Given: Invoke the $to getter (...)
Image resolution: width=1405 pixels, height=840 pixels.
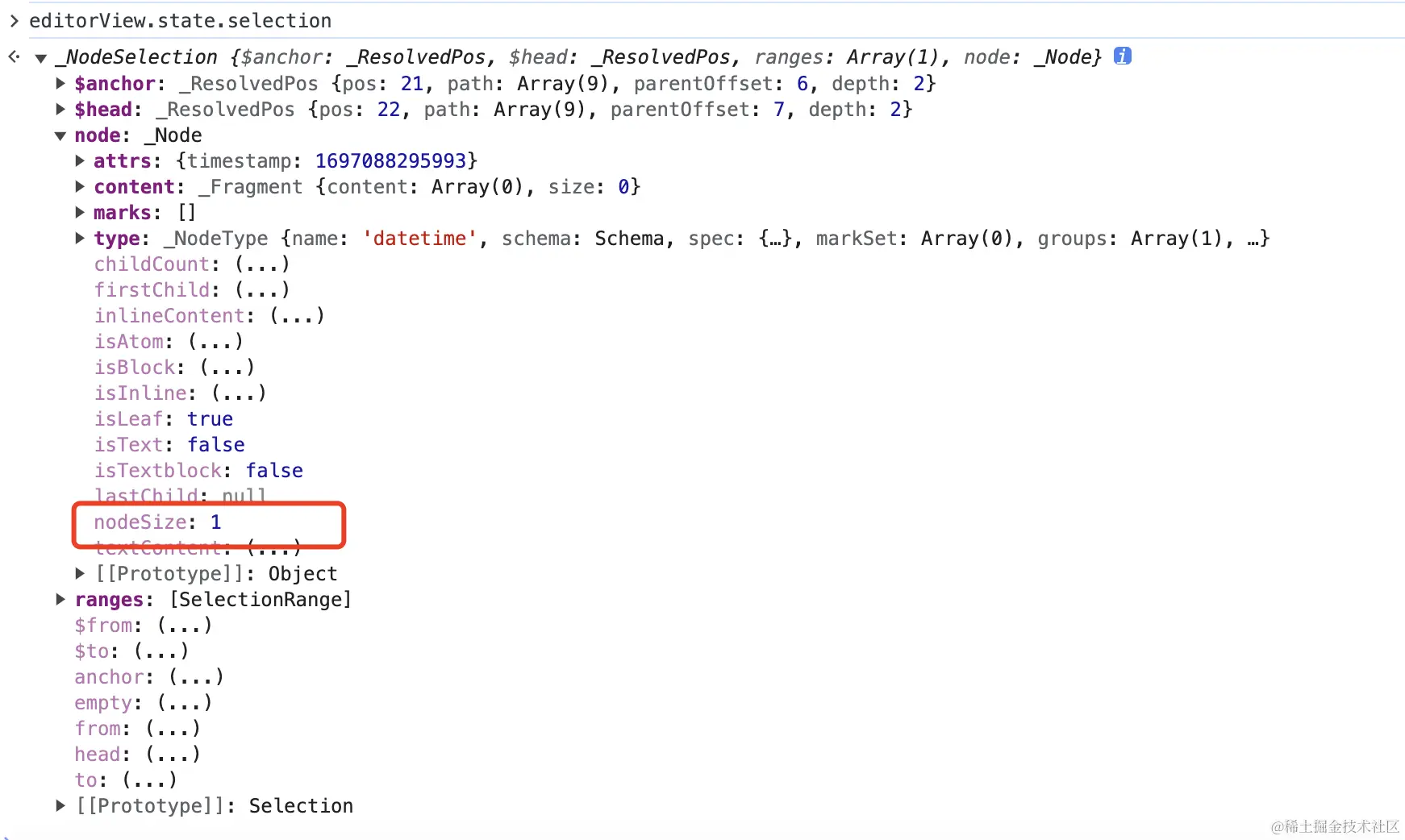Looking at the screenshot, I should coord(161,651).
